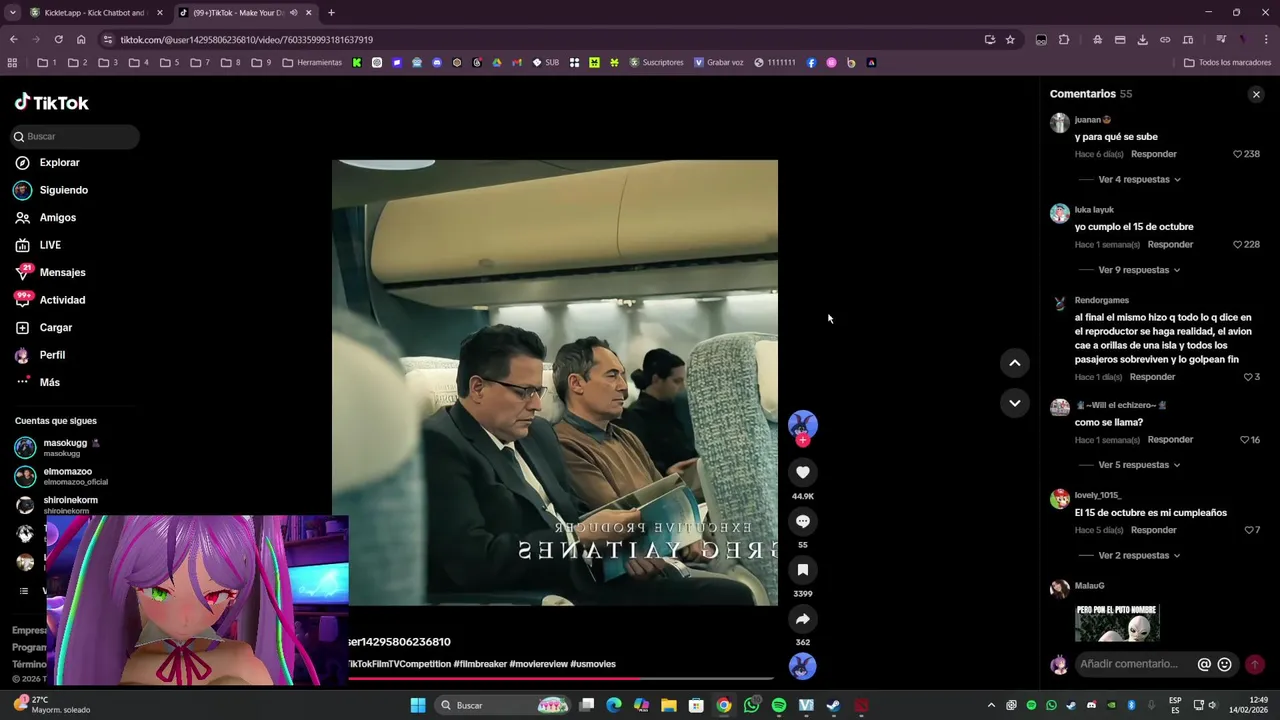1280x720 pixels.
Task: Like Will el echizero's comment heart
Action: 1244,440
